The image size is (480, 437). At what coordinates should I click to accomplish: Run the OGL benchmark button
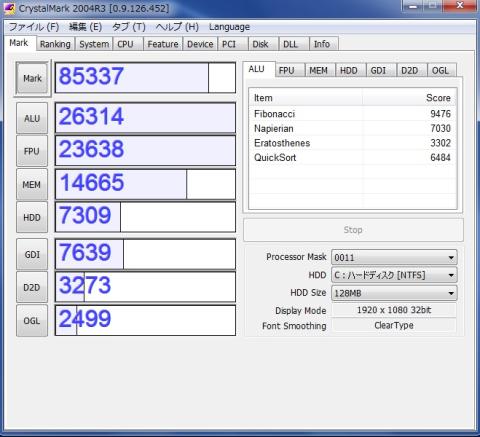(x=32, y=321)
